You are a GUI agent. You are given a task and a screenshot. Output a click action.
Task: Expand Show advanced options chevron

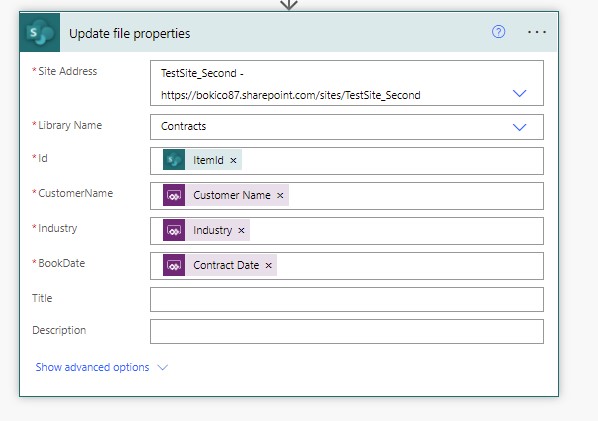(x=163, y=367)
